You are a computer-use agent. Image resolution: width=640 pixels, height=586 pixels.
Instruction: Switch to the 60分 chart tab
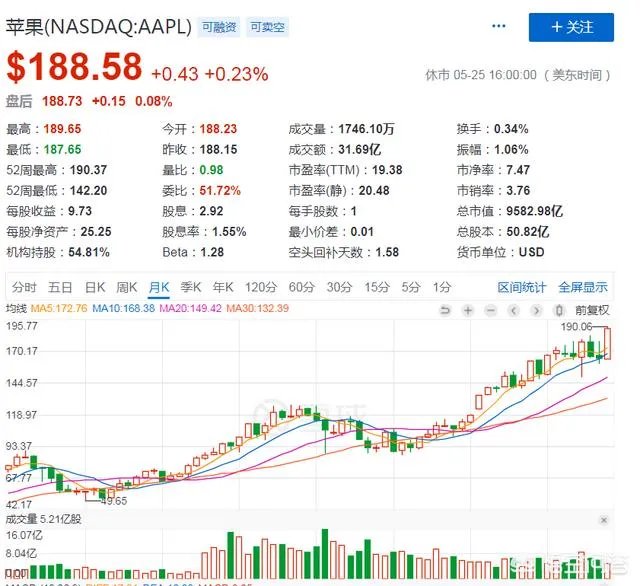(x=302, y=287)
